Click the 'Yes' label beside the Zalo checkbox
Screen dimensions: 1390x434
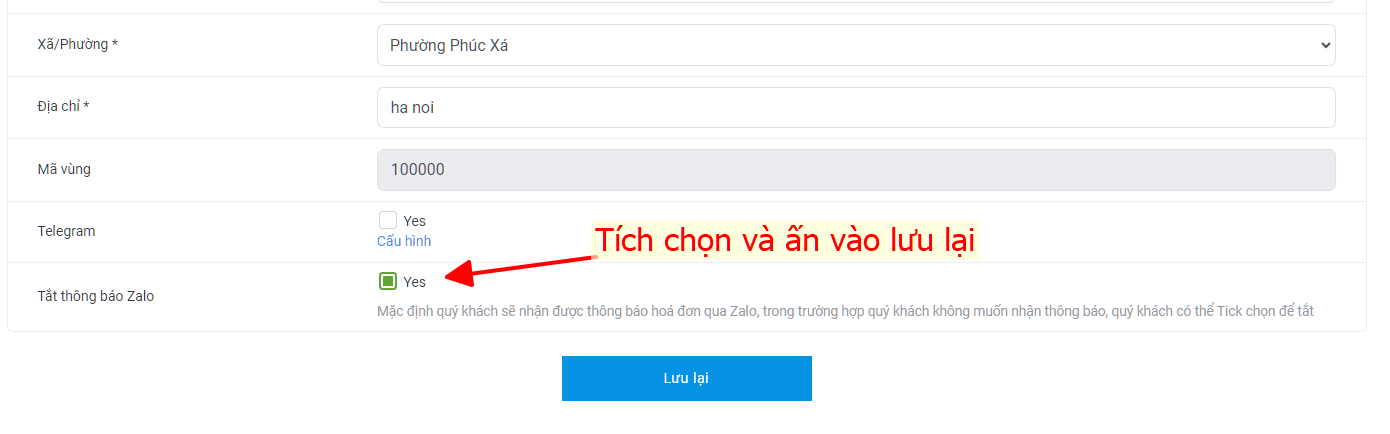pos(414,282)
